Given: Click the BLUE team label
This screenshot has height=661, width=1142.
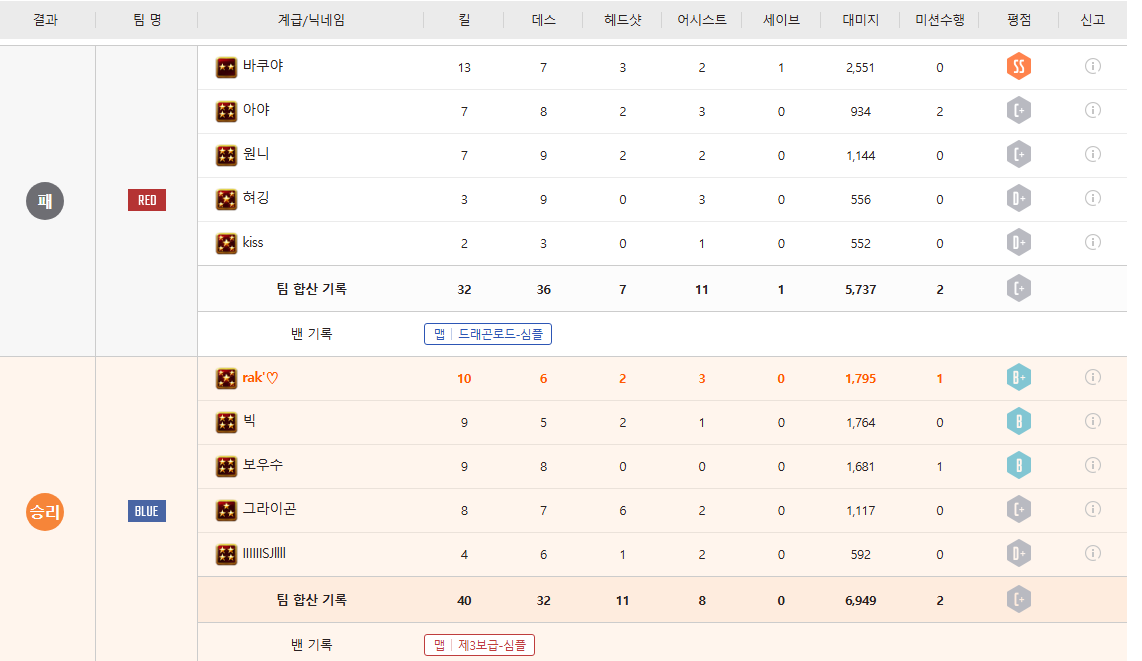Looking at the screenshot, I should 147,511.
